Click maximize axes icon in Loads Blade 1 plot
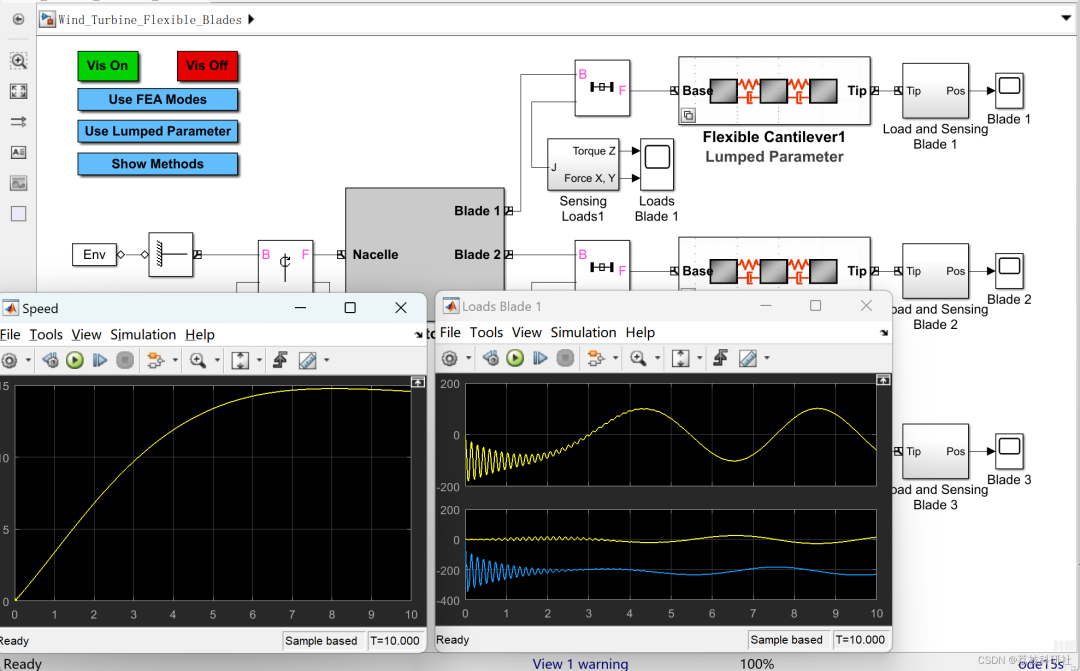This screenshot has height=671, width=1080. coord(883,380)
